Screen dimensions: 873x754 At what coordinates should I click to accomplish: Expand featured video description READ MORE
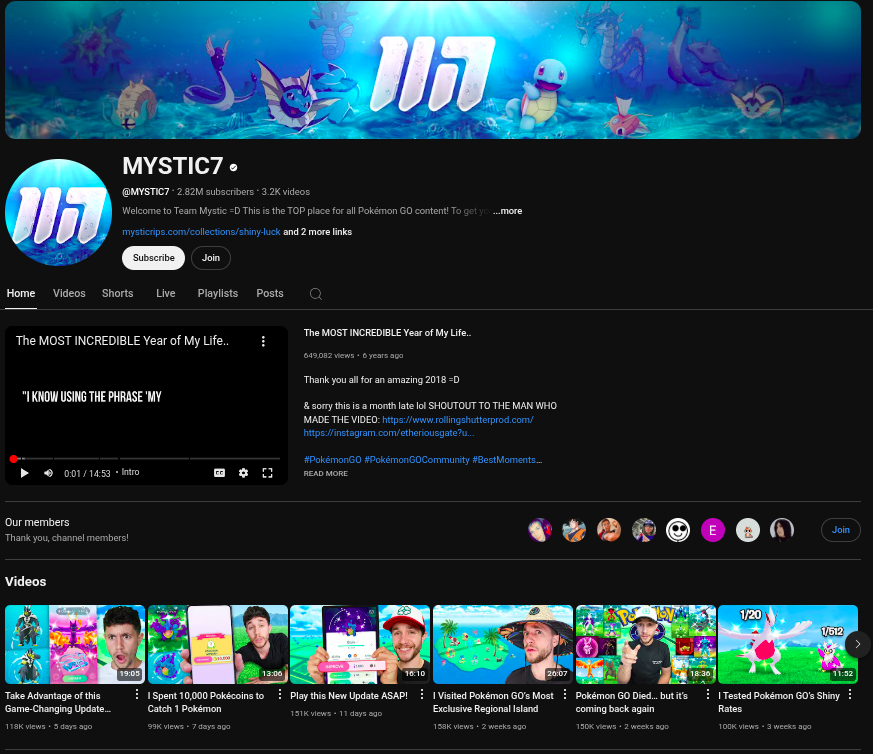(x=326, y=473)
